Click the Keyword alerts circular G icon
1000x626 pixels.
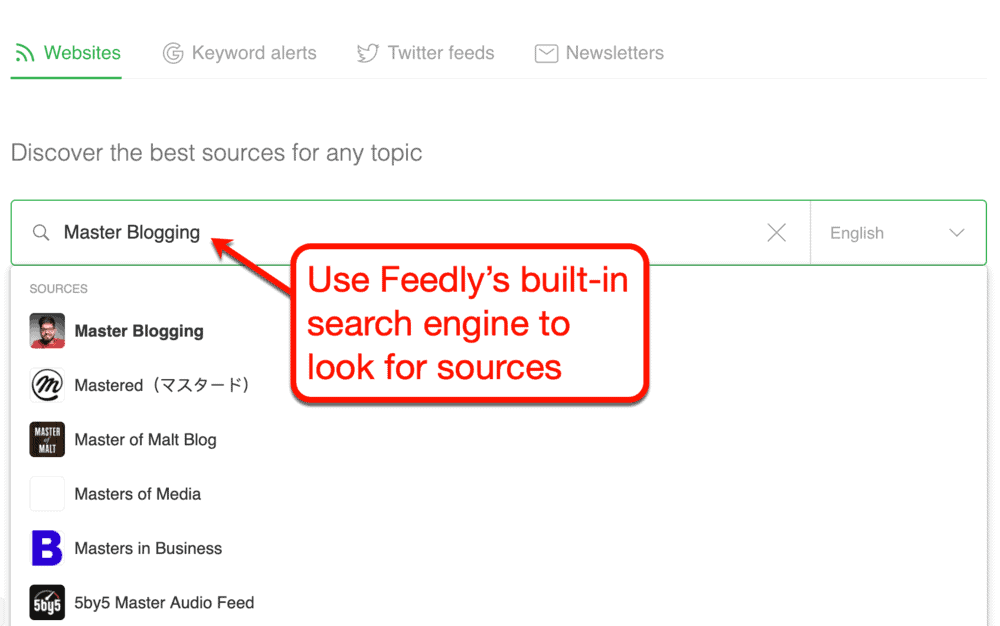point(171,53)
